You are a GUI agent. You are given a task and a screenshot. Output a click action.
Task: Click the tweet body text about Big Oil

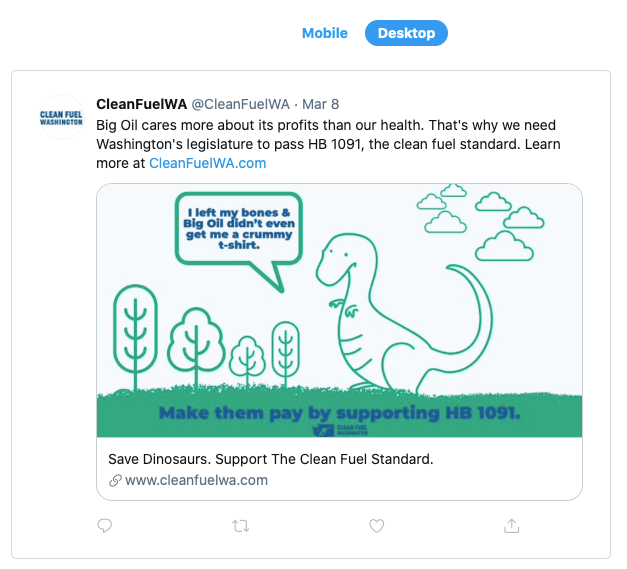tap(326, 135)
